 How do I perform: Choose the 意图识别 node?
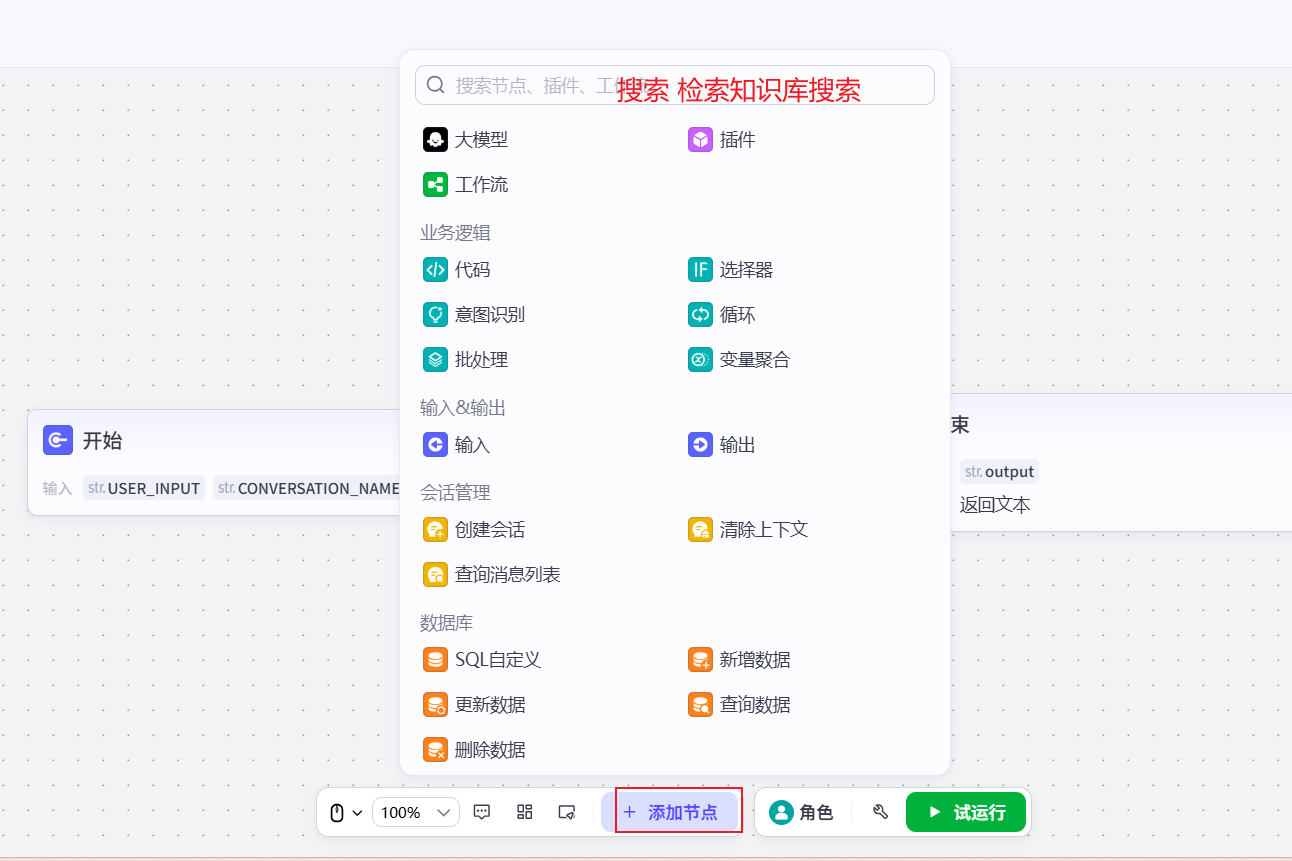(x=474, y=315)
